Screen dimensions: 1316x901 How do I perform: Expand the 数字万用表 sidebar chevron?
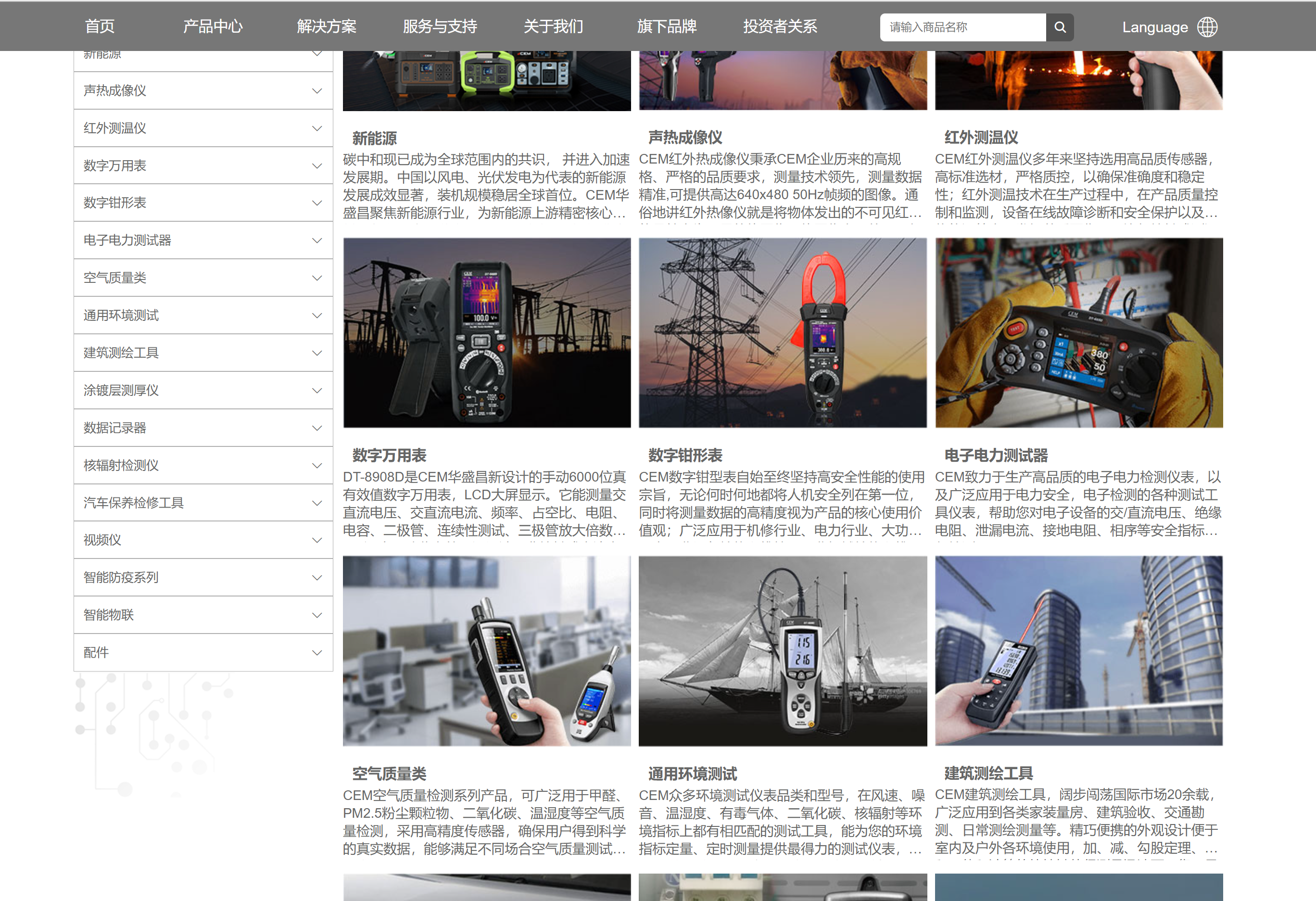pyautogui.click(x=317, y=165)
